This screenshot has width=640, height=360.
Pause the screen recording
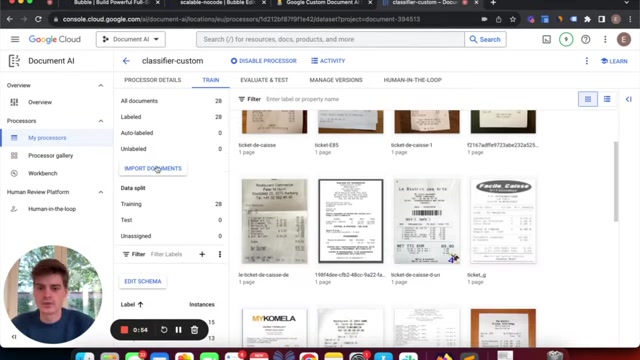coord(178,330)
